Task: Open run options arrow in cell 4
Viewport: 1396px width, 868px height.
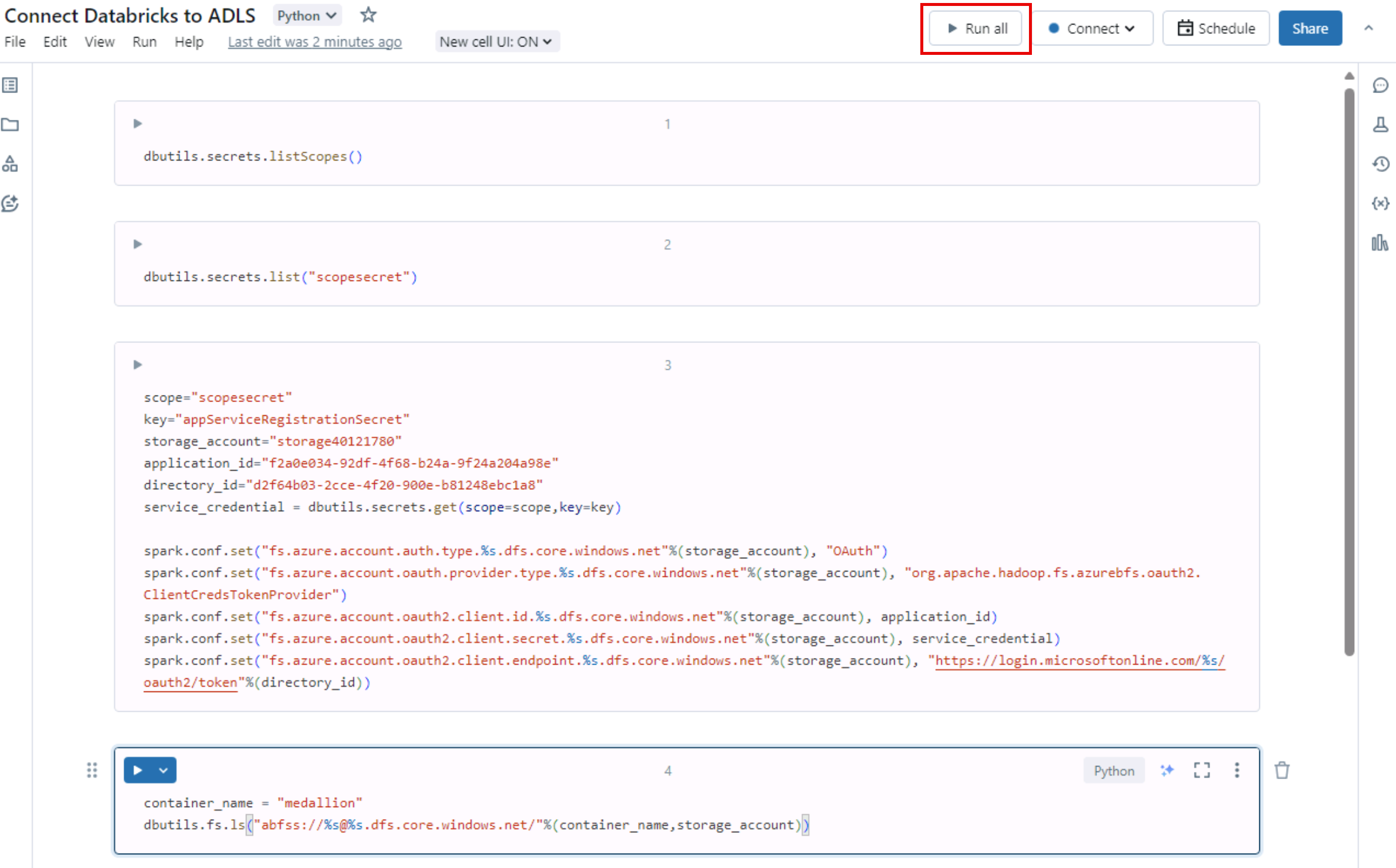Action: point(164,770)
